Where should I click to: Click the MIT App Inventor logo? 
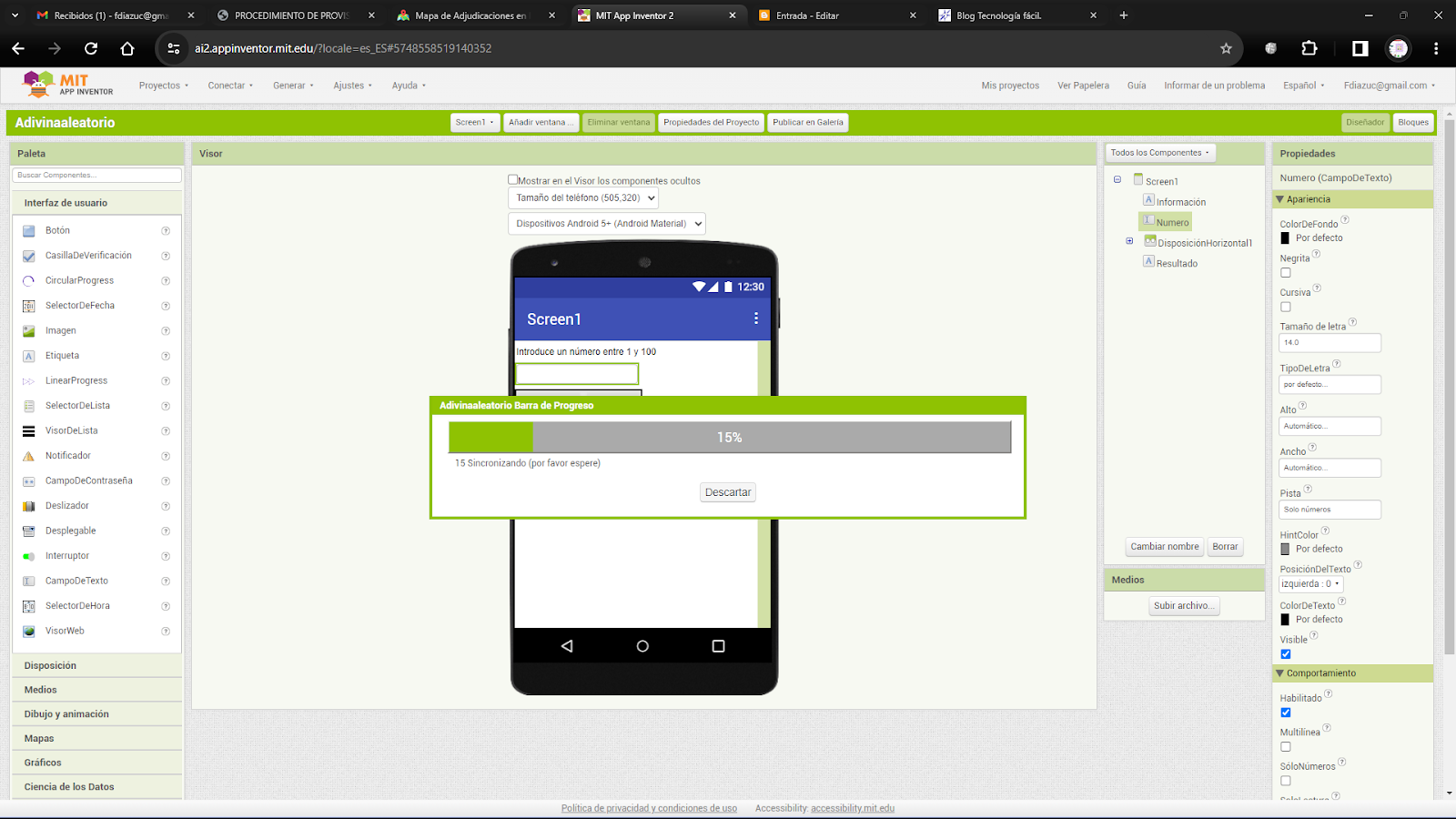[x=67, y=85]
